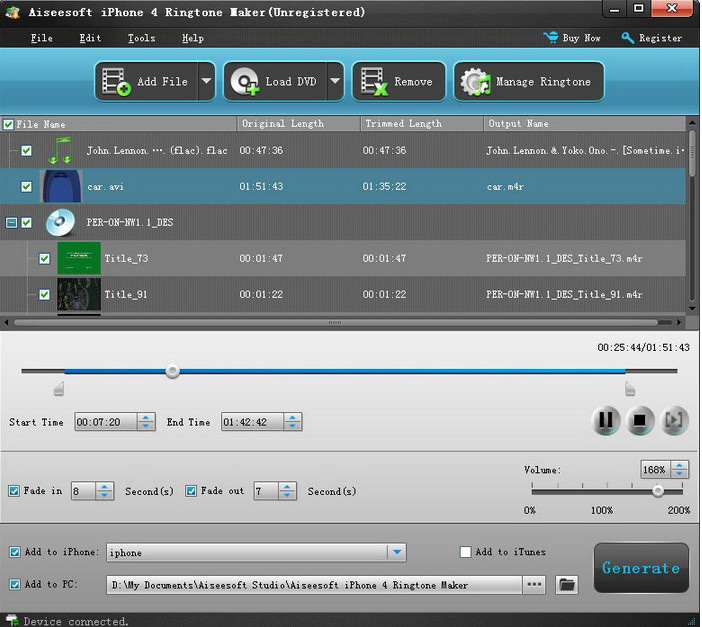Viewport: 702px width, 627px height.
Task: Click the Volume slider knob
Action: (658, 491)
